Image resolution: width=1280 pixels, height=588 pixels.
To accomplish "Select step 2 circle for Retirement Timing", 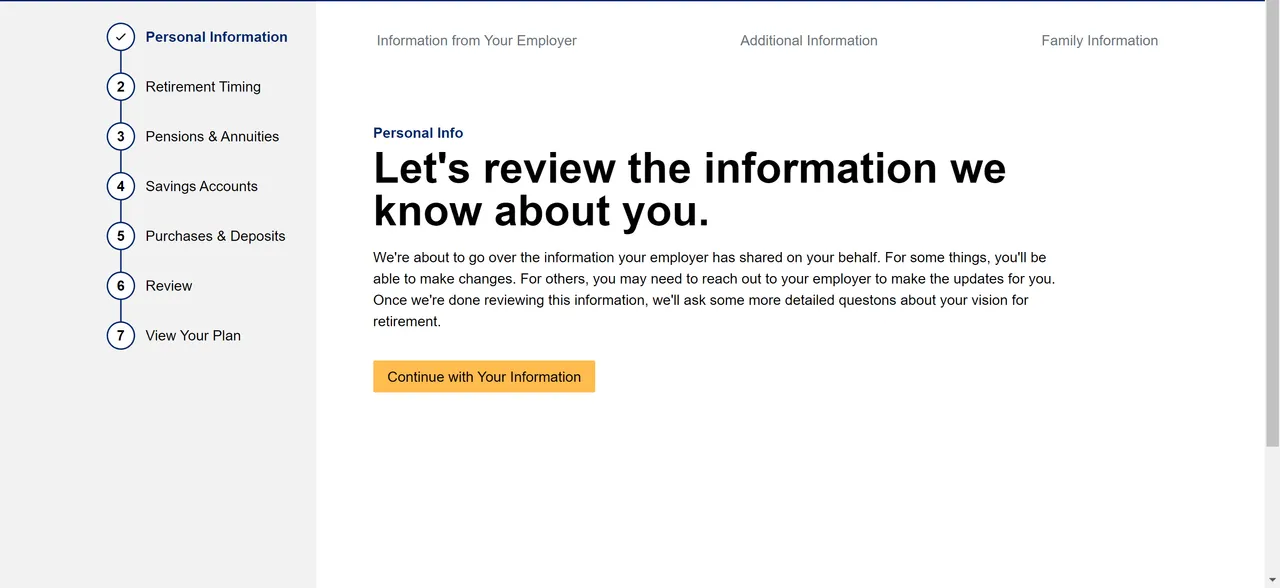I will tap(120, 86).
